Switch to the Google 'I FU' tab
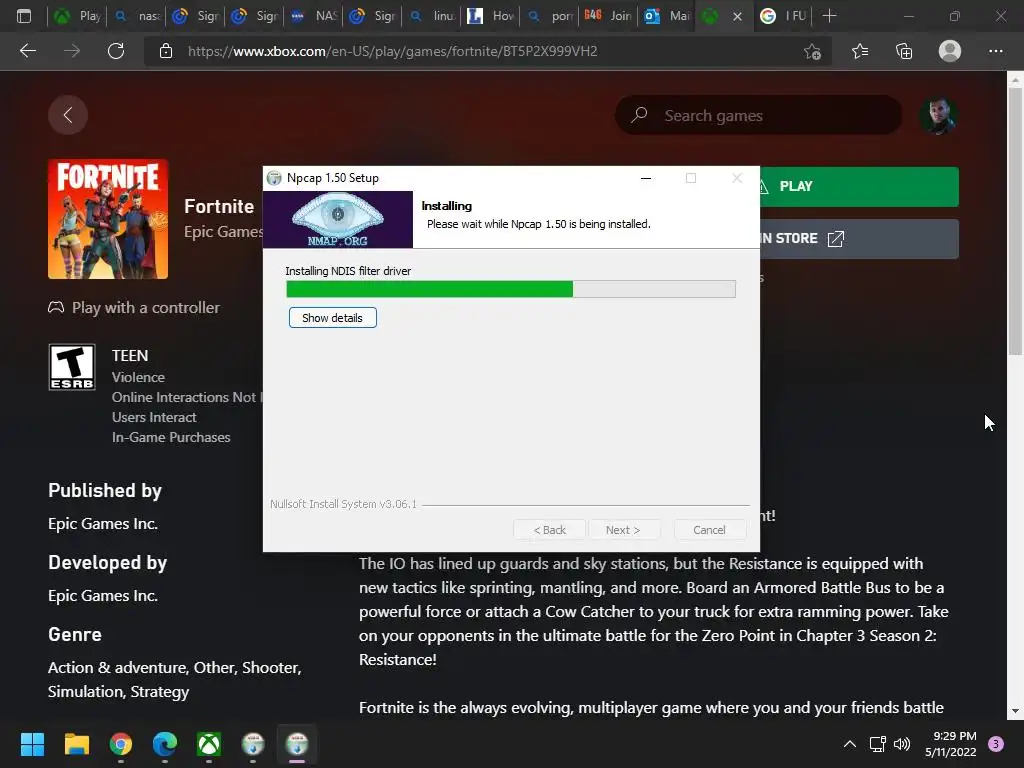Image resolution: width=1024 pixels, height=768 pixels. [784, 16]
